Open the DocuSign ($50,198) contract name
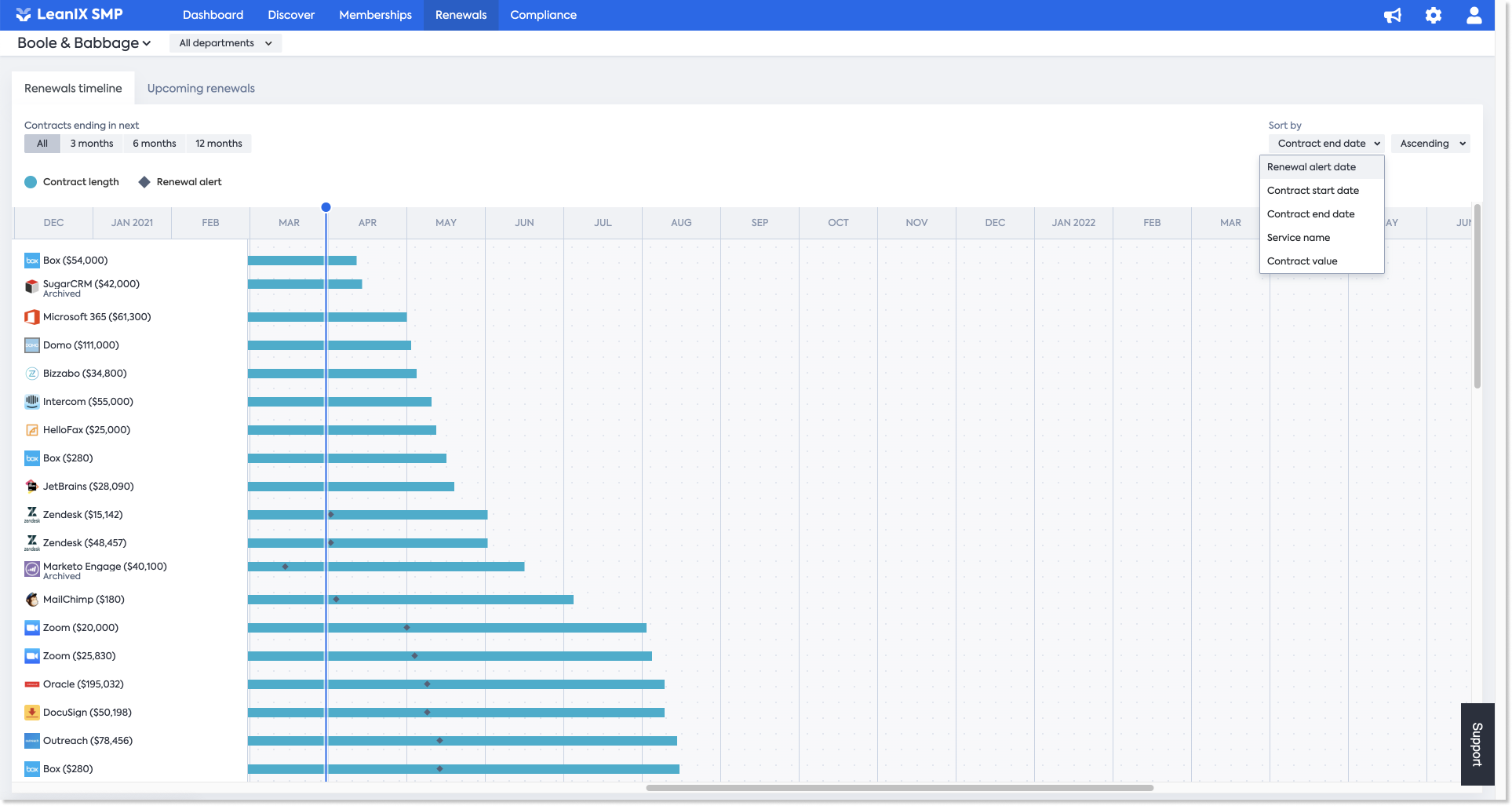 pyautogui.click(x=87, y=713)
